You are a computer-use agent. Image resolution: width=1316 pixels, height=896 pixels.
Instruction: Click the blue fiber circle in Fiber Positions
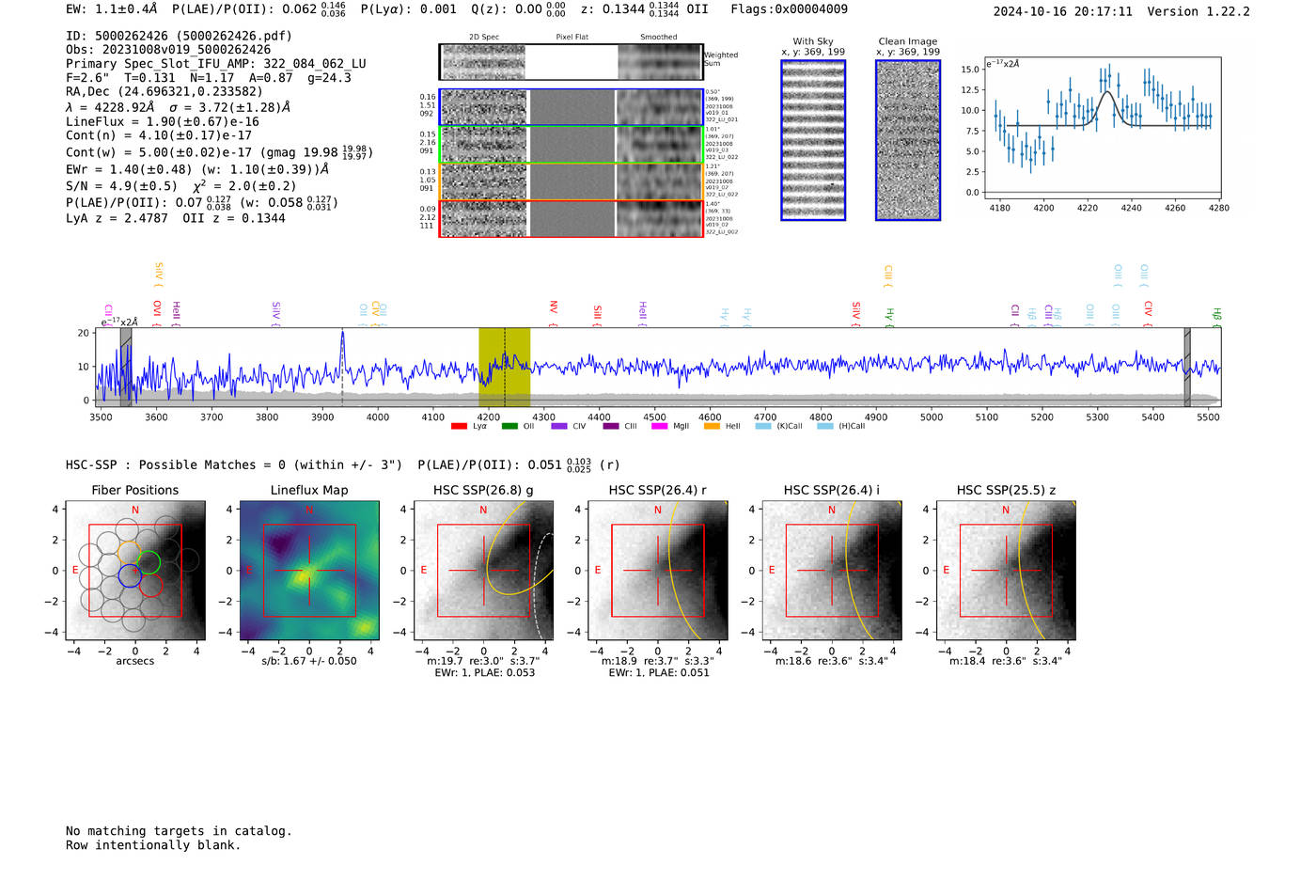coord(130,576)
